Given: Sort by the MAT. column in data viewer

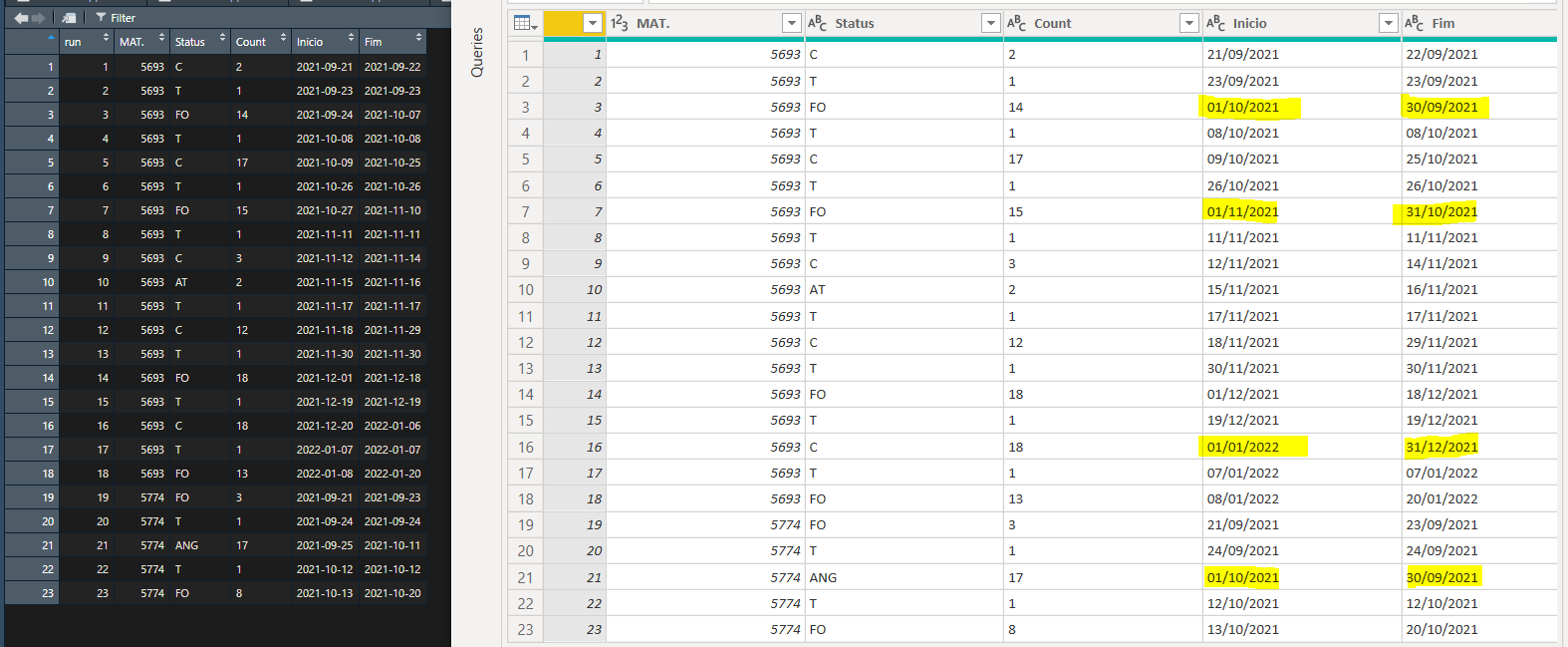Looking at the screenshot, I should tap(140, 42).
